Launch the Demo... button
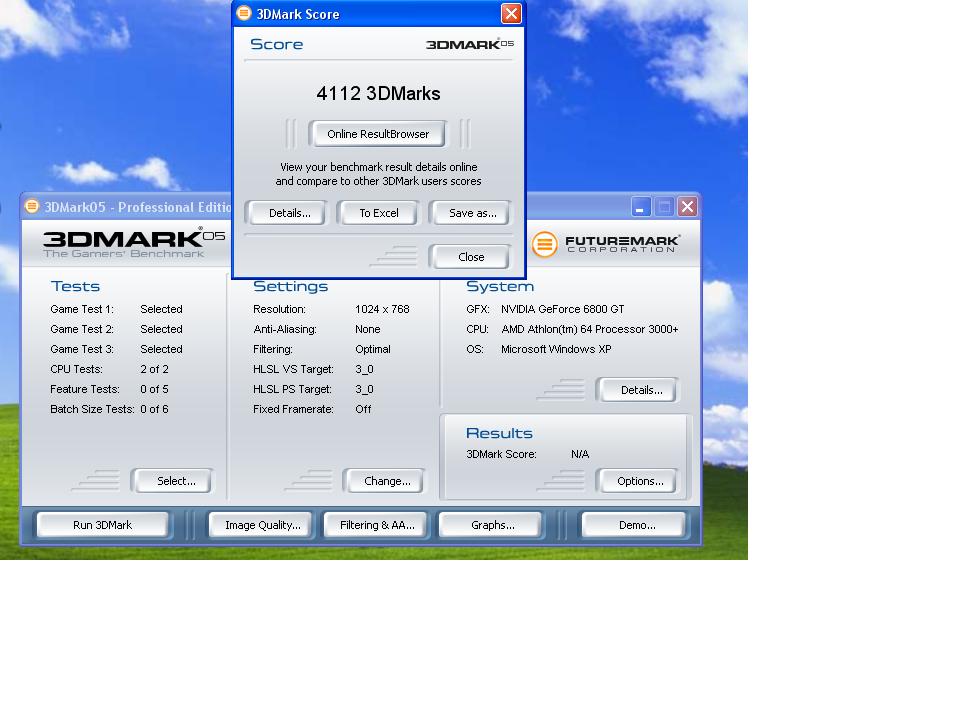 click(636, 525)
